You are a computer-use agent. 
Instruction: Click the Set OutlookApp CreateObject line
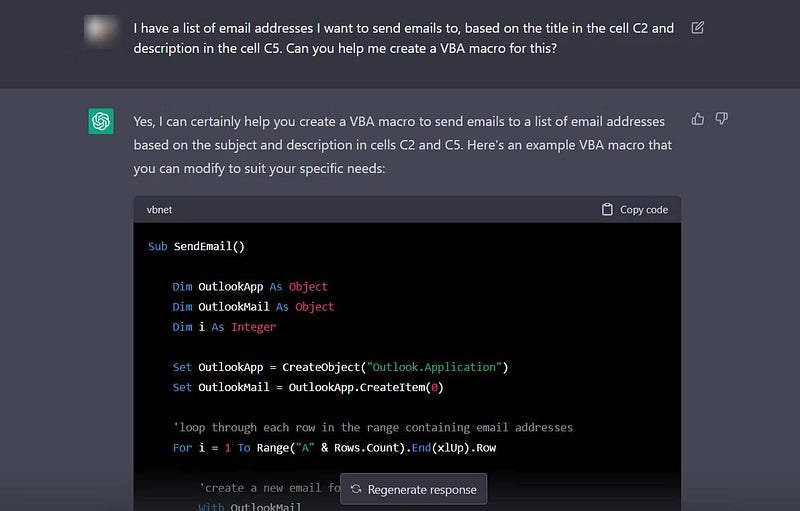click(340, 367)
